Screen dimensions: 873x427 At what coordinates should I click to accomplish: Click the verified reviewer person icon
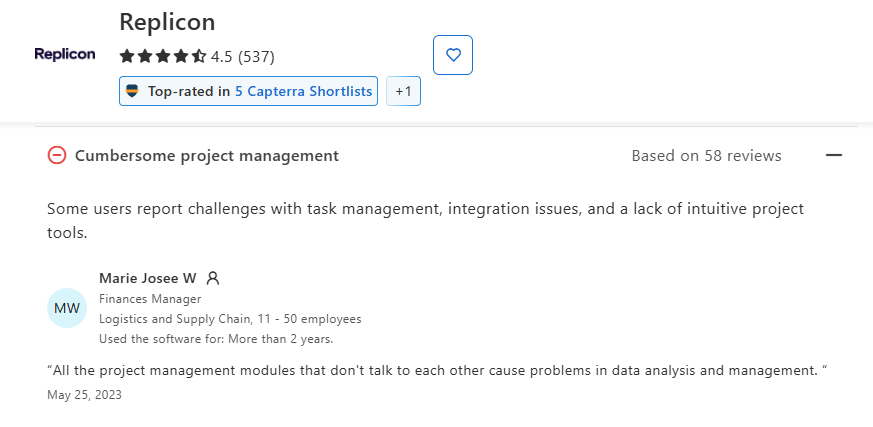(x=213, y=278)
